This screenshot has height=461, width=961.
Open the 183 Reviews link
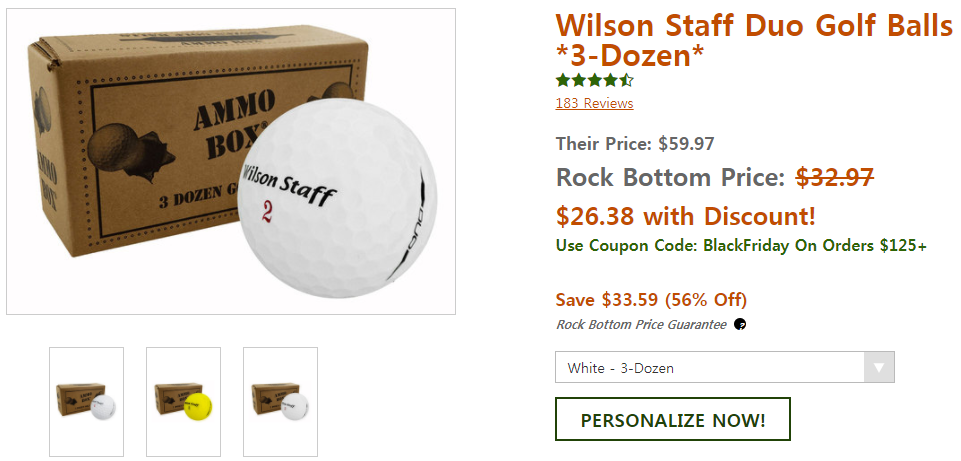594,103
